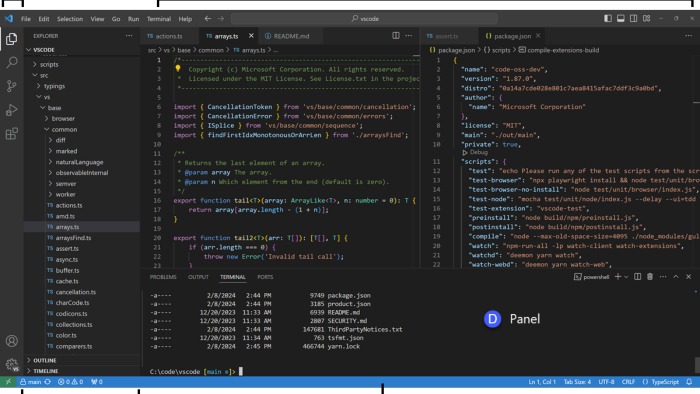700x394 pixels.
Task: Close the terminal panel
Action: 689,277
